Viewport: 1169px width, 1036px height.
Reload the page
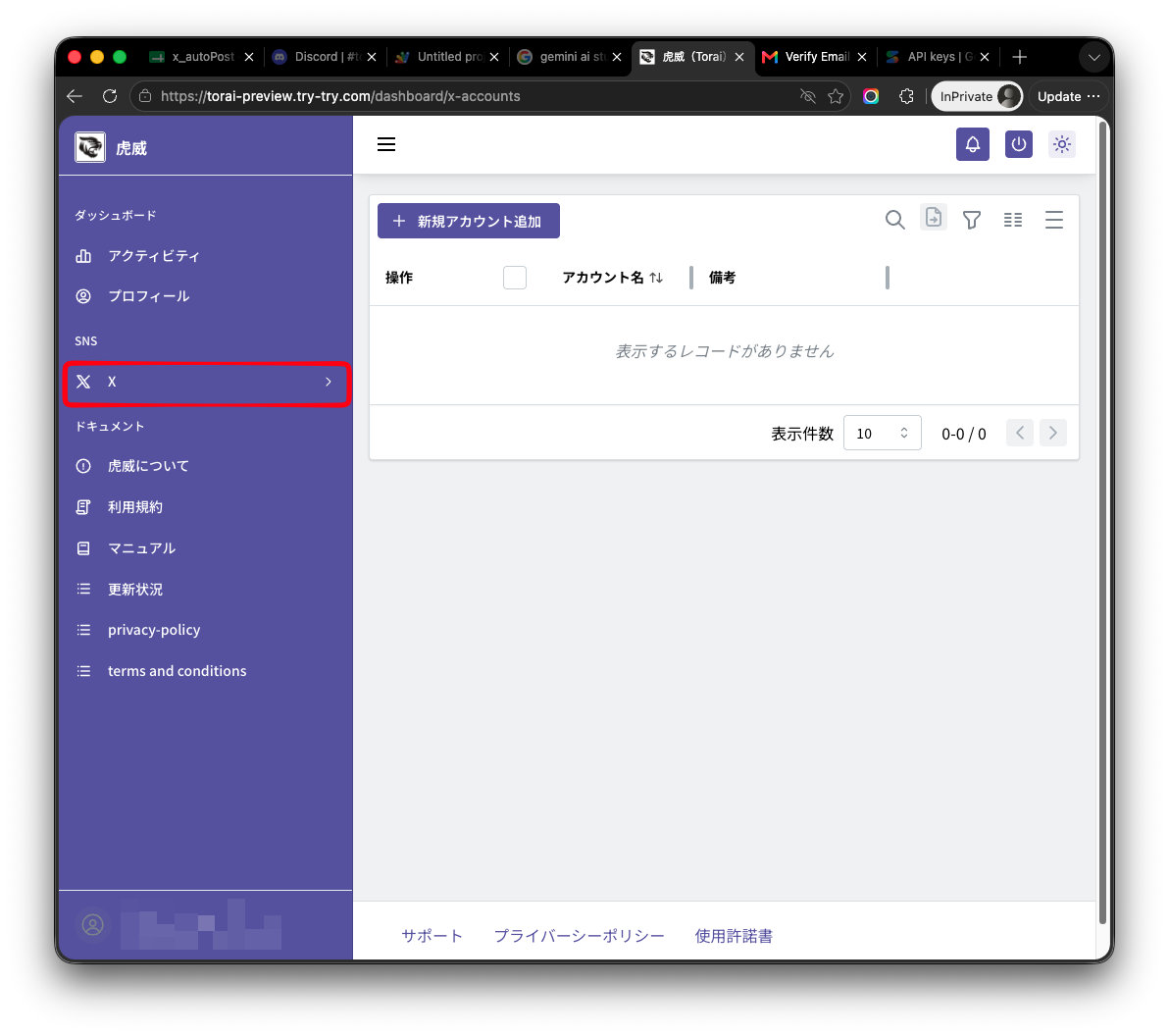tap(110, 96)
